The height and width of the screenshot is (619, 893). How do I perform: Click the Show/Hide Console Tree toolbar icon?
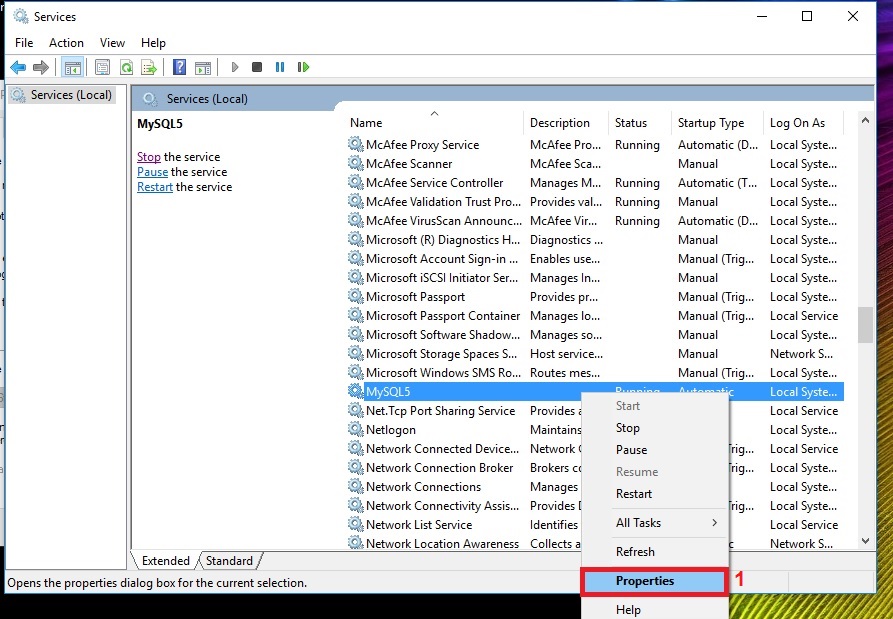click(x=72, y=67)
